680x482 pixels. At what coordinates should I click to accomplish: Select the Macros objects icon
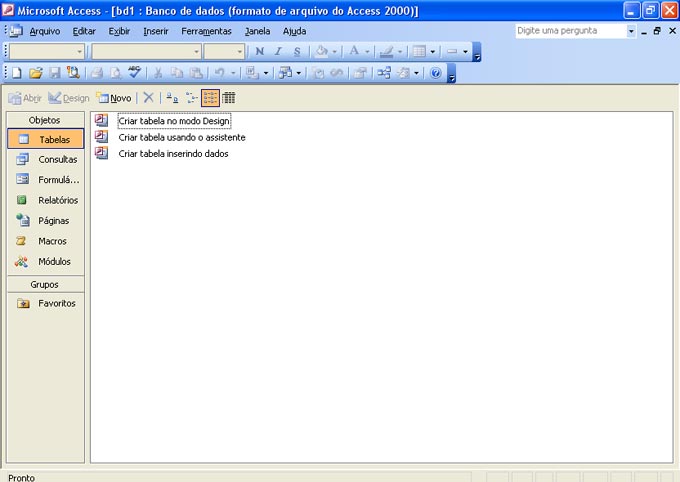coord(21,241)
